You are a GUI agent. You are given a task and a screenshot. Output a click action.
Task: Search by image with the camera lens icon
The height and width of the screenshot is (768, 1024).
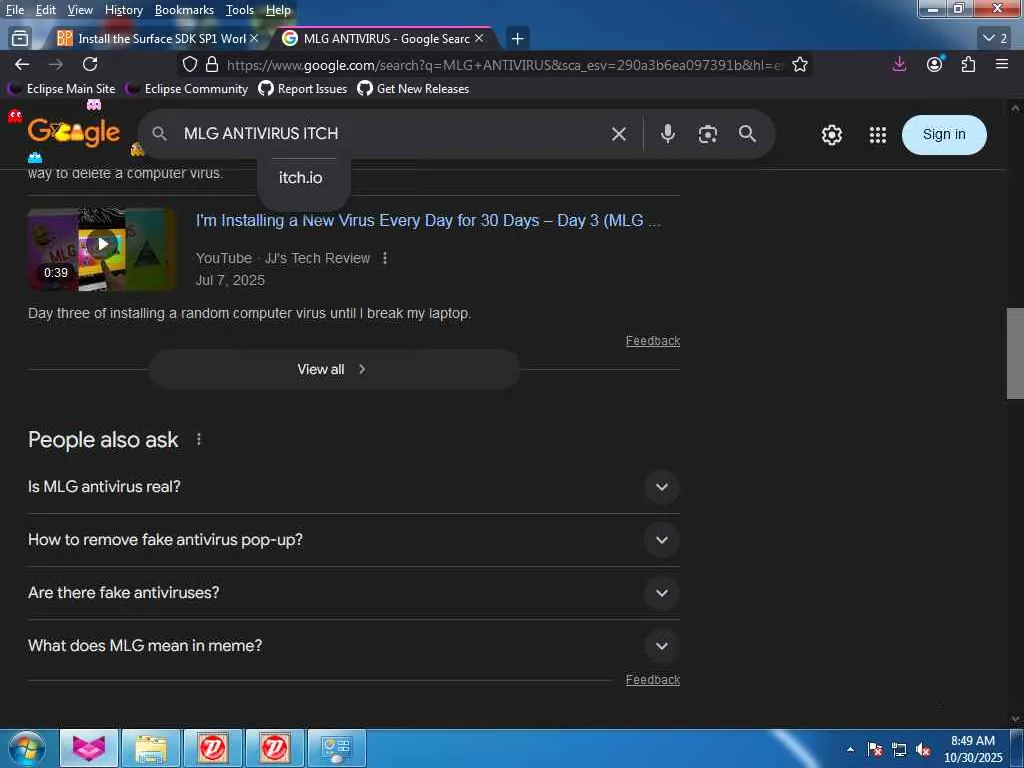click(x=708, y=134)
